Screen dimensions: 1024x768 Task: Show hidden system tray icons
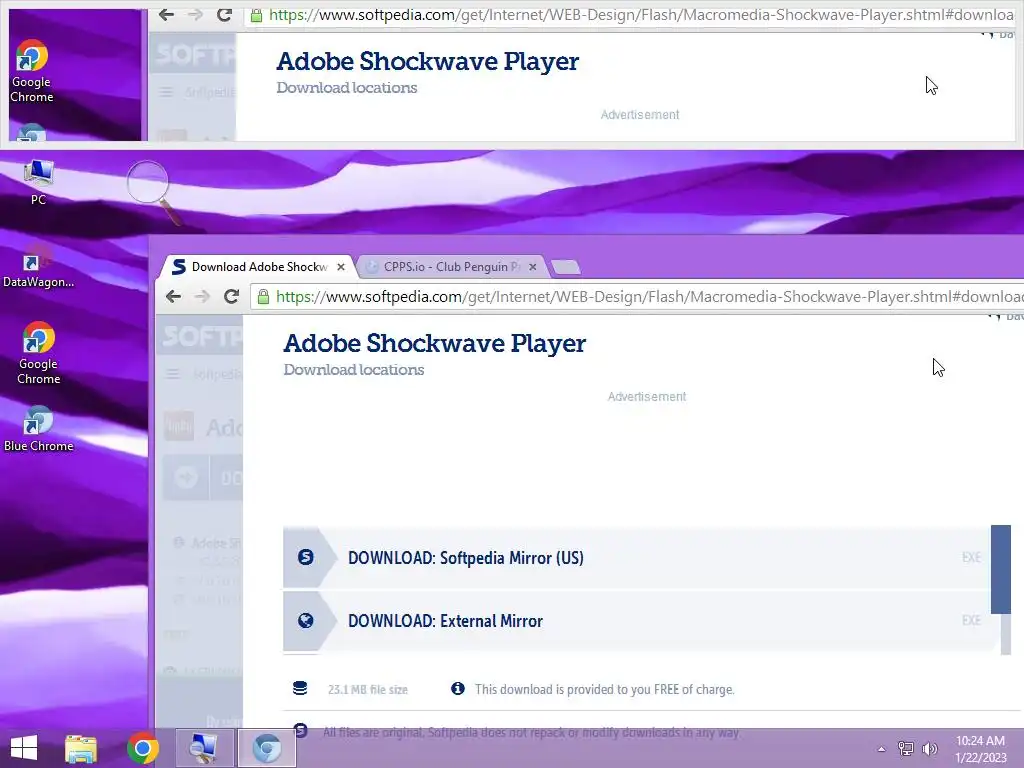(x=881, y=748)
